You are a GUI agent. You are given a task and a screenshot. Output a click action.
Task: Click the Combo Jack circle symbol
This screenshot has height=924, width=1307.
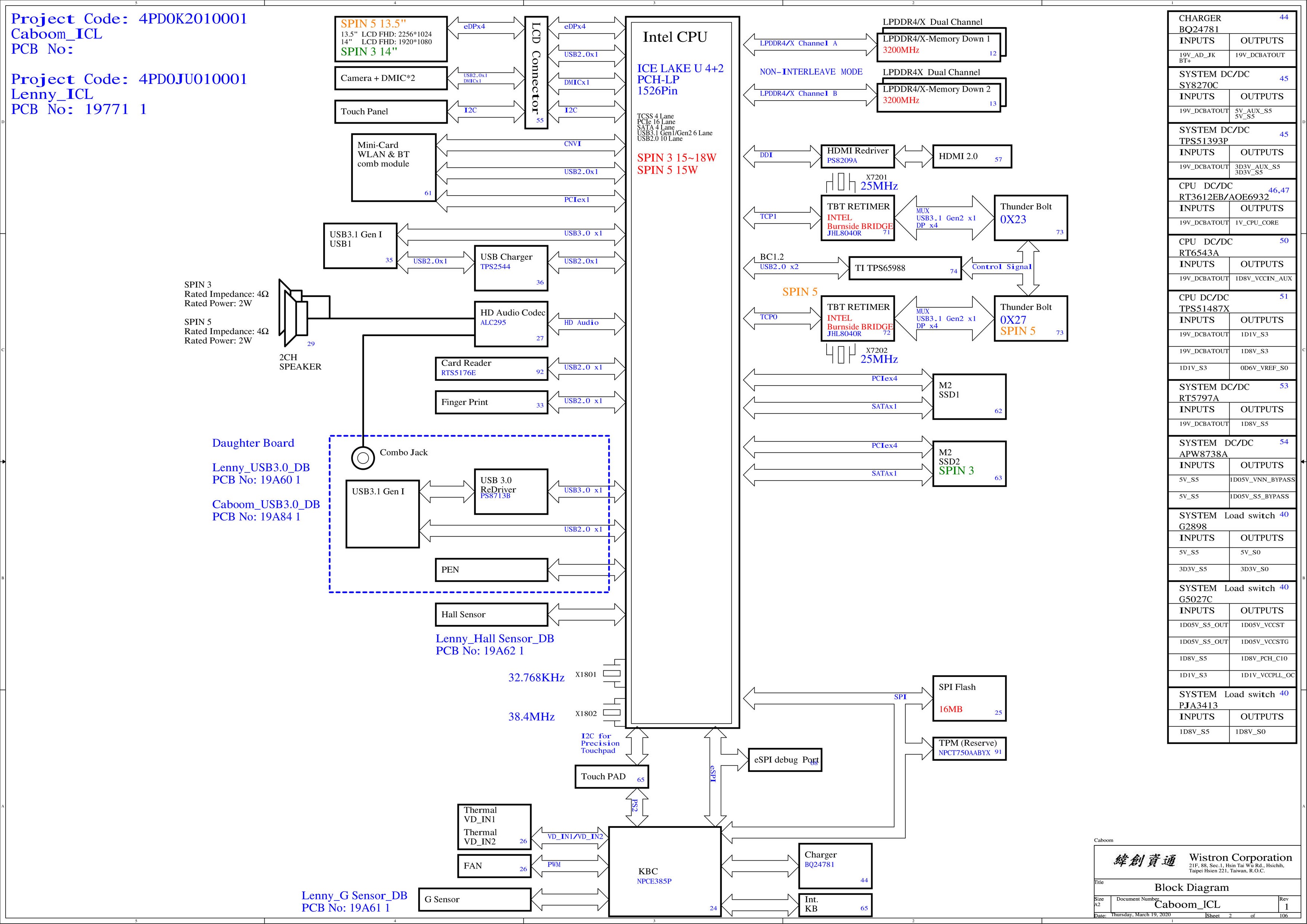click(x=363, y=458)
